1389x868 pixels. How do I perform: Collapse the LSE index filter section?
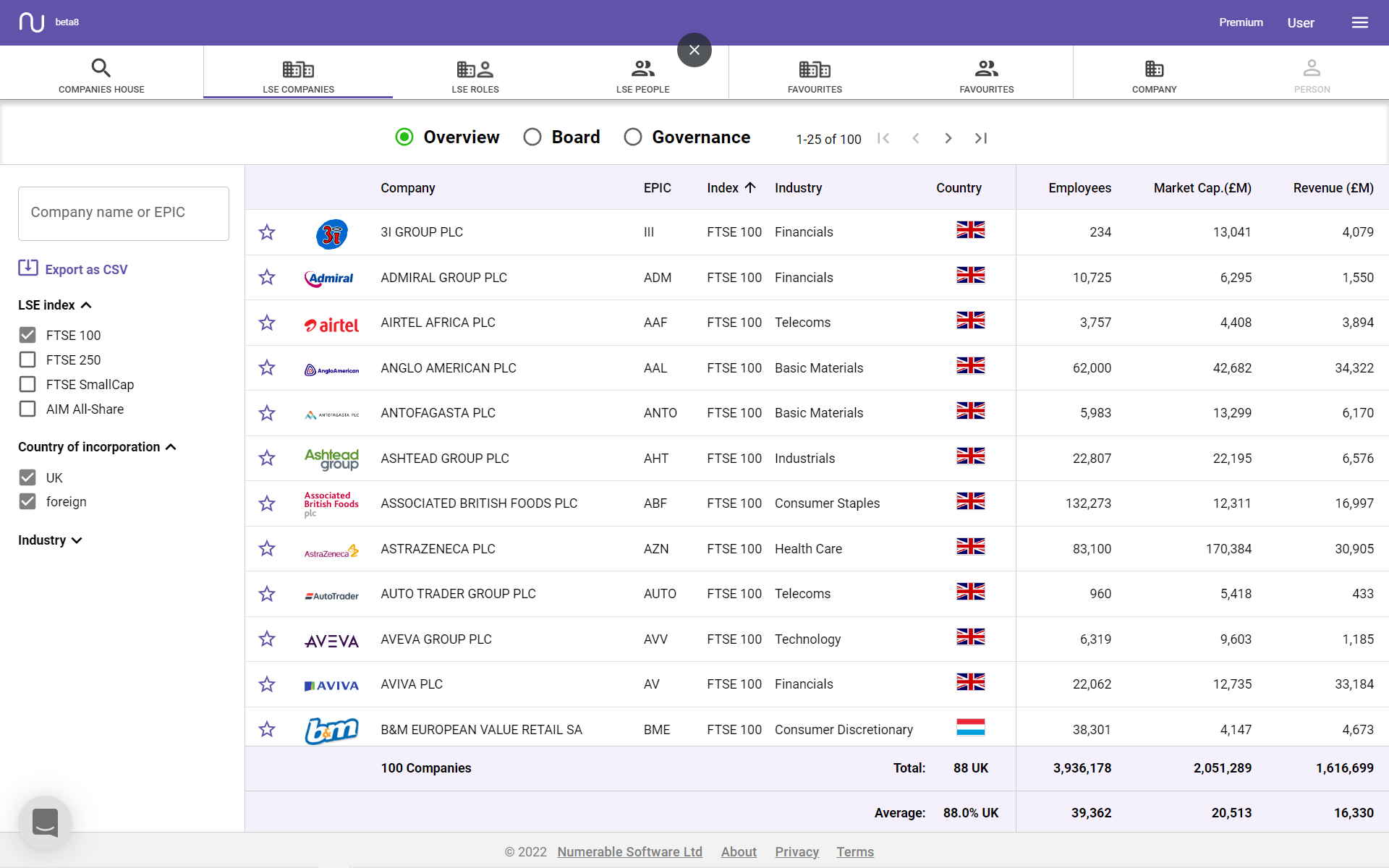pyautogui.click(x=55, y=305)
